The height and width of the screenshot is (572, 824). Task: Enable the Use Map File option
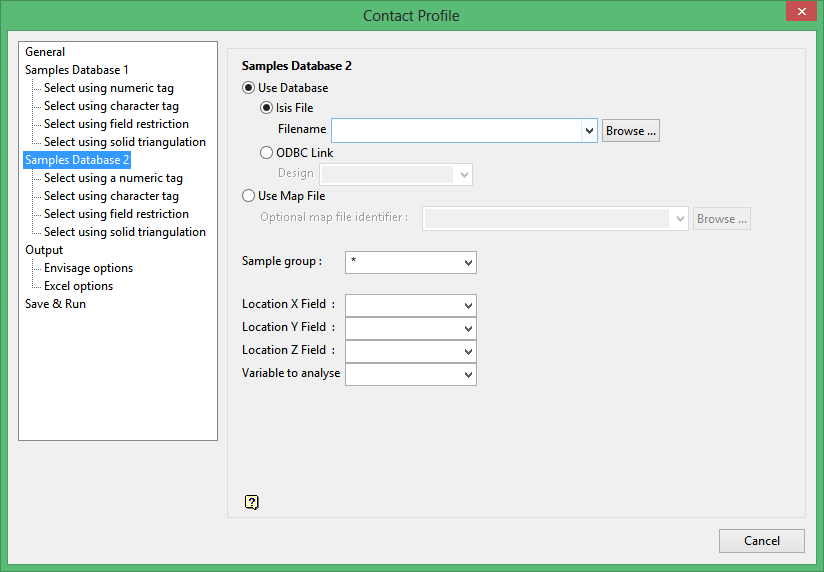(x=249, y=196)
